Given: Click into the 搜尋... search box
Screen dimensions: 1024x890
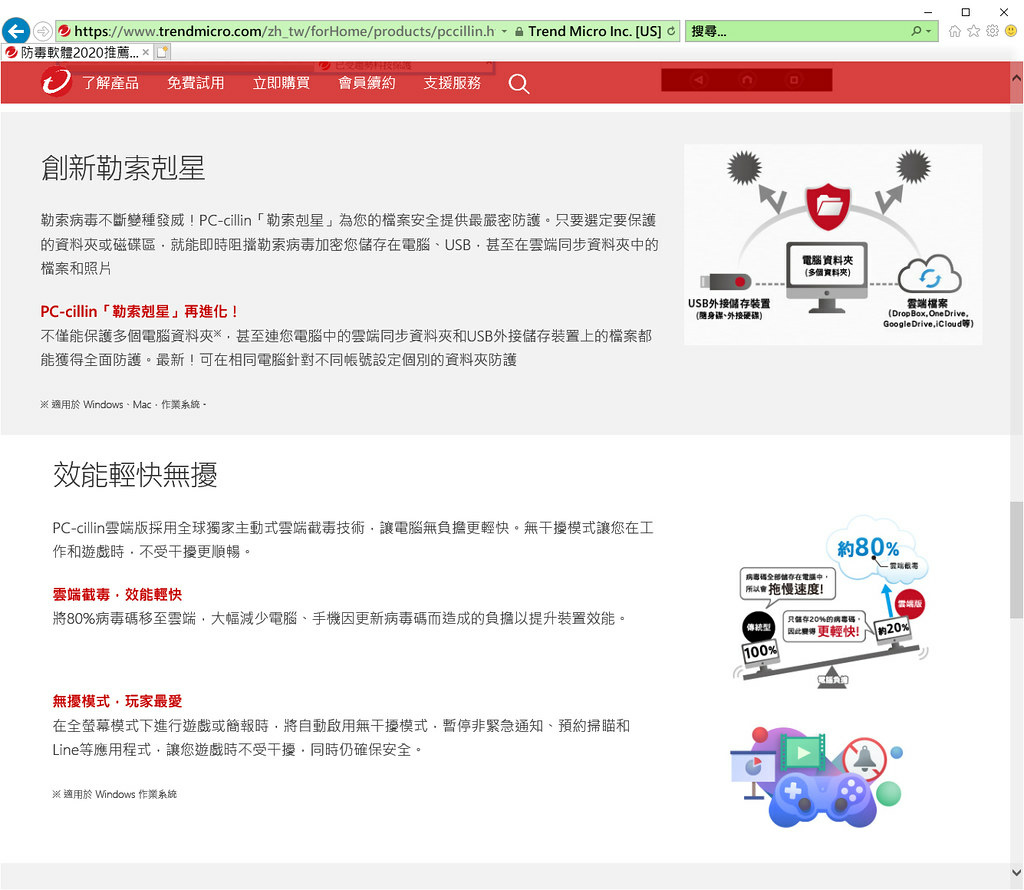Looking at the screenshot, I should tap(797, 31).
